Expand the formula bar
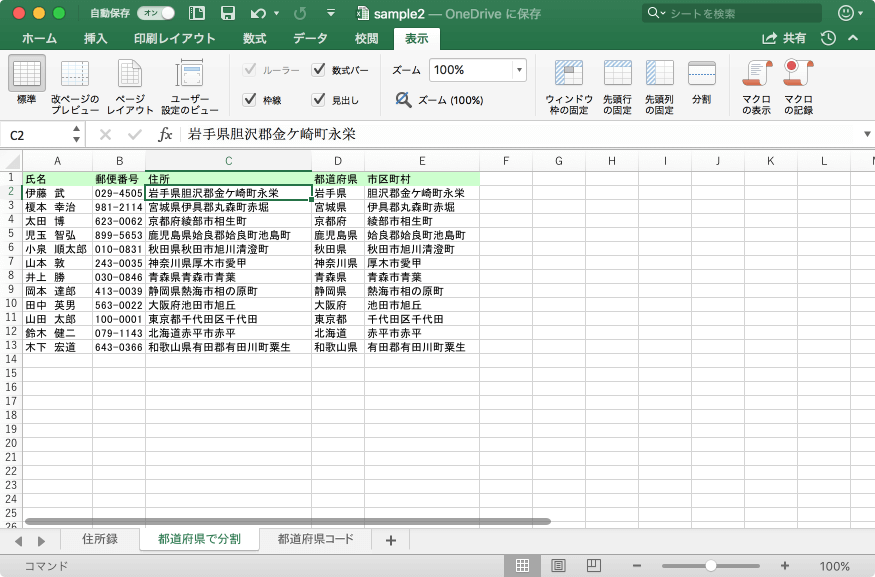Screen dimensions: 875x577 click(867, 134)
